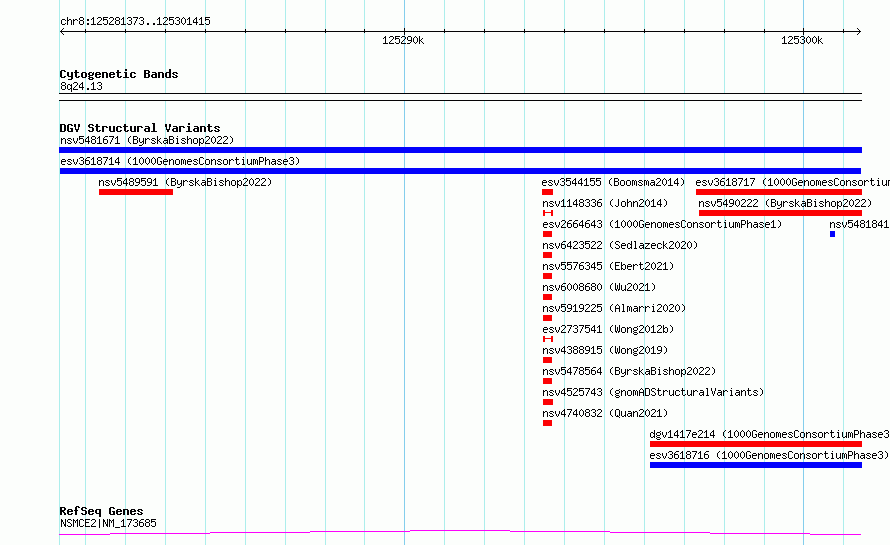Select the red block under esv3544155
This screenshot has height=545, width=890.
[547, 192]
